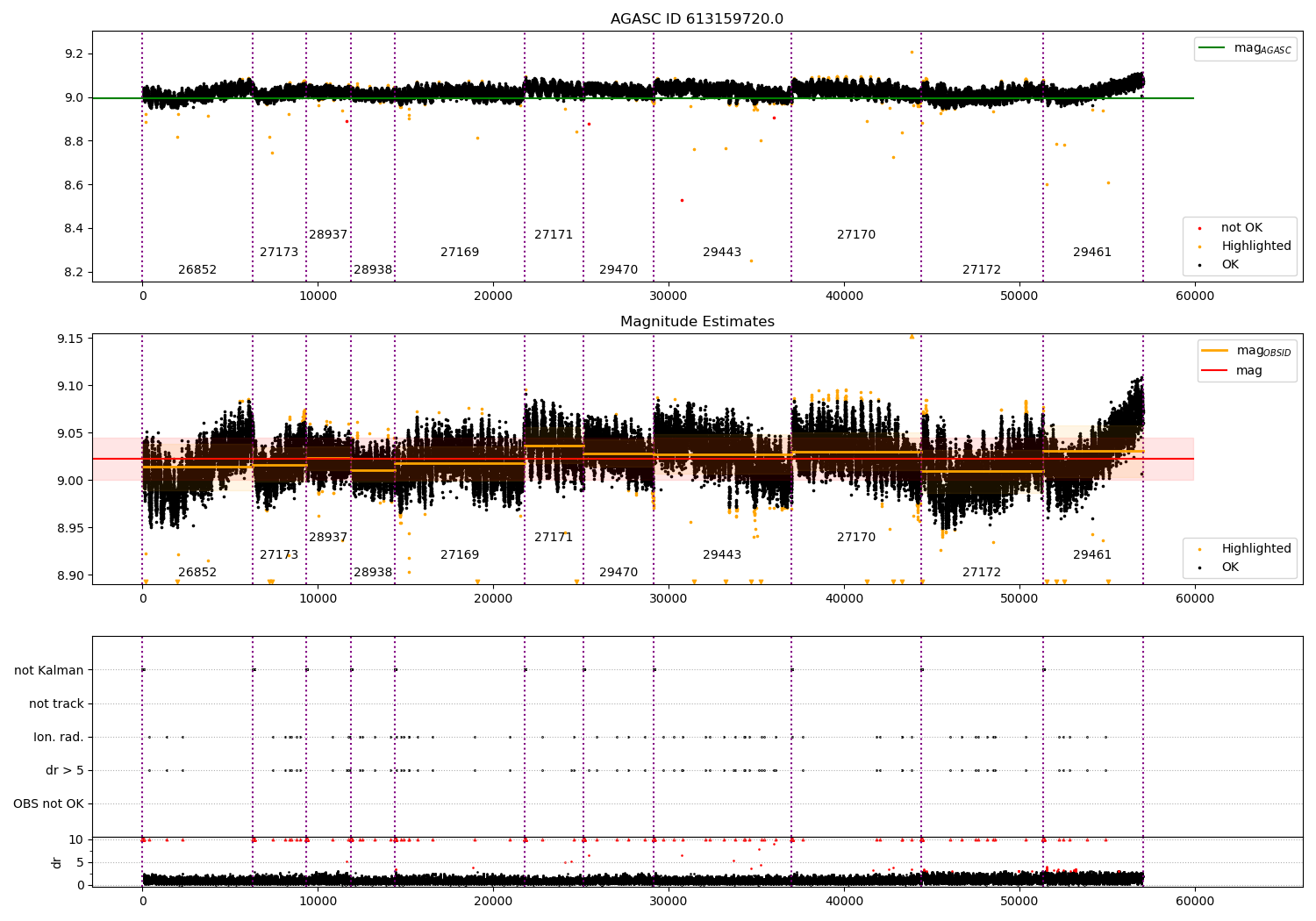The height and width of the screenshot is (921, 1316).
Task: Click obsid label 26852 in Magnitude Estimates plot
Action: [x=197, y=573]
